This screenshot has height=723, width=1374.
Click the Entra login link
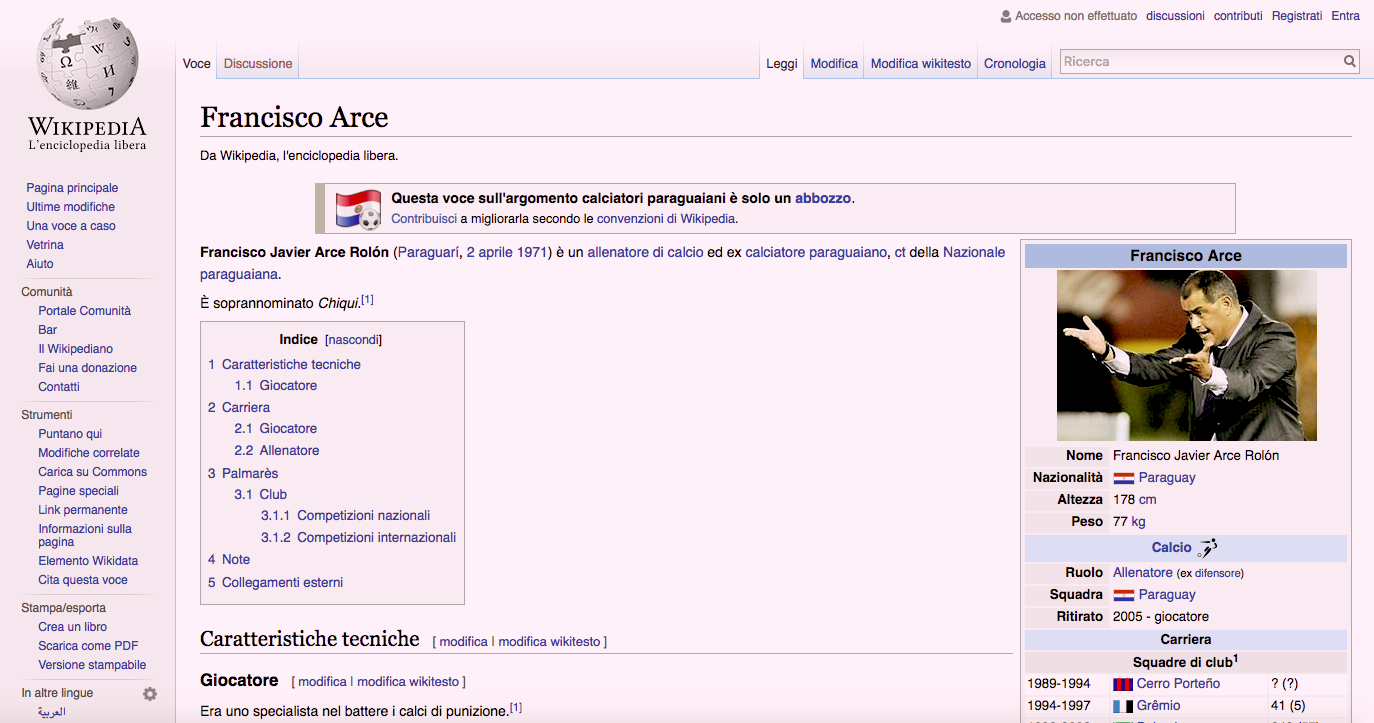point(1346,16)
